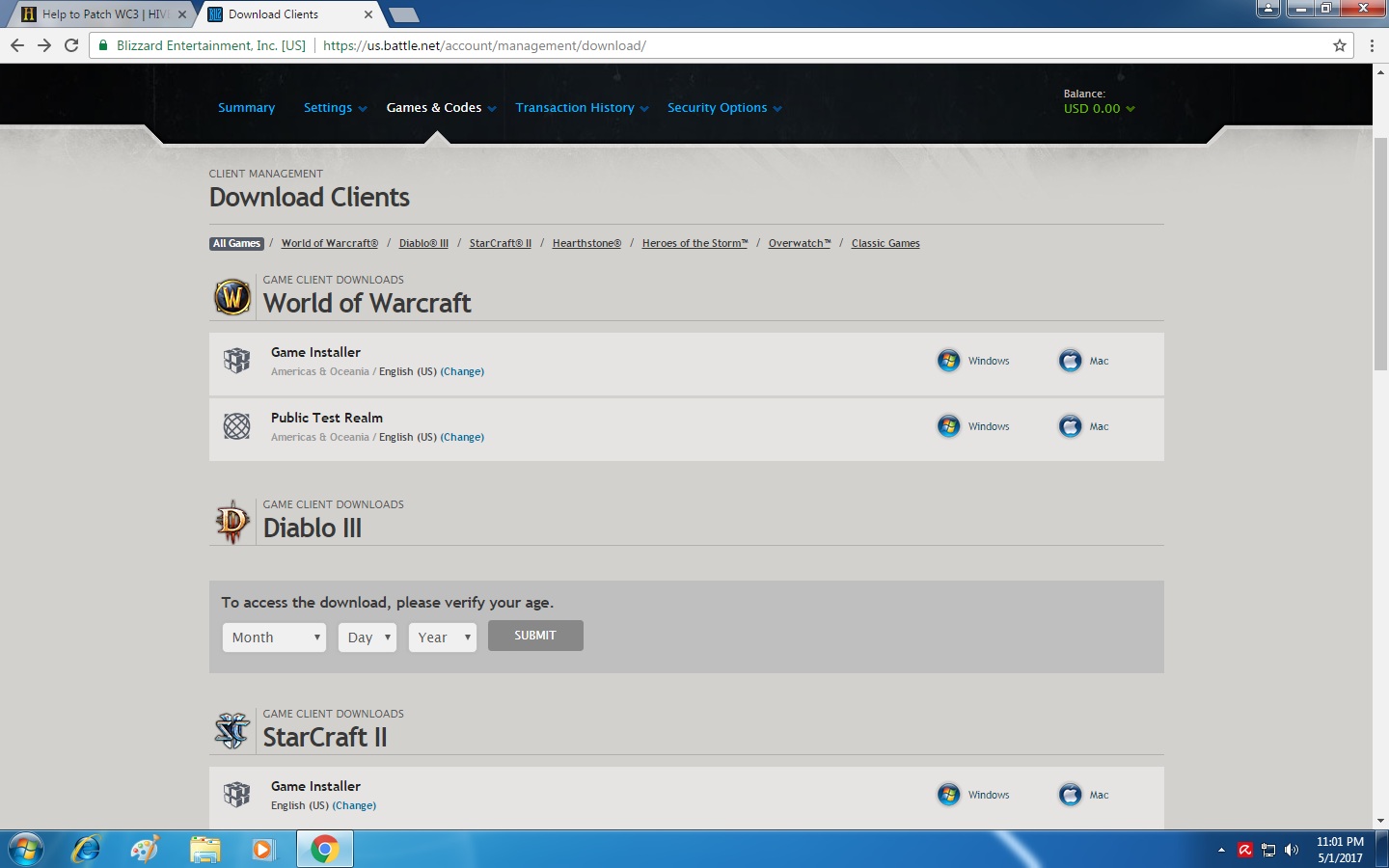Viewport: 1389px width, 868px height.
Task: View Blizzard Entertainment site security info
Action: 203,45
